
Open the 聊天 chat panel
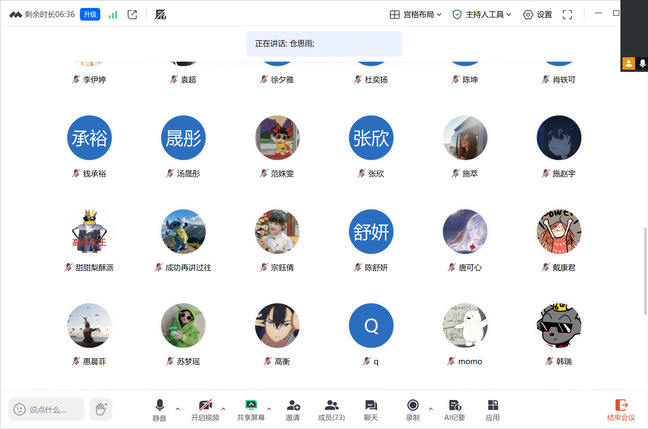(x=371, y=408)
